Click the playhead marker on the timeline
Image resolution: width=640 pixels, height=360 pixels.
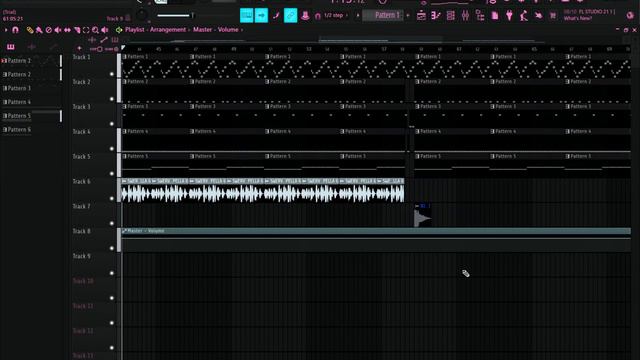[123, 48]
